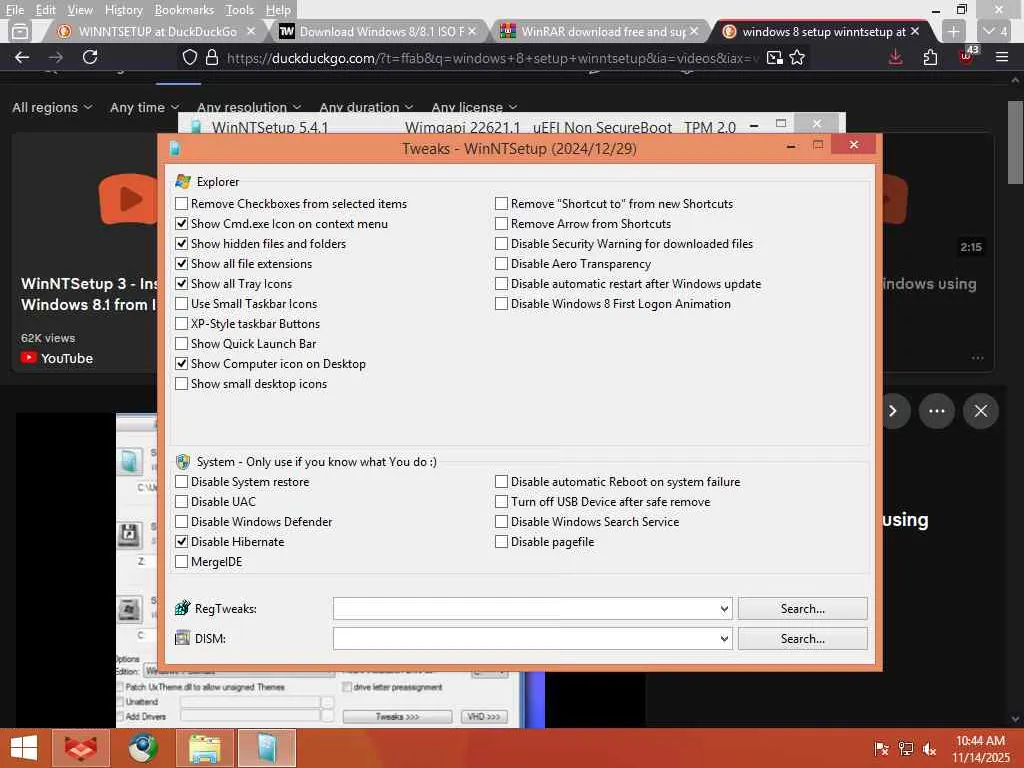Enable Use Small Taskbar Icons

tap(182, 304)
